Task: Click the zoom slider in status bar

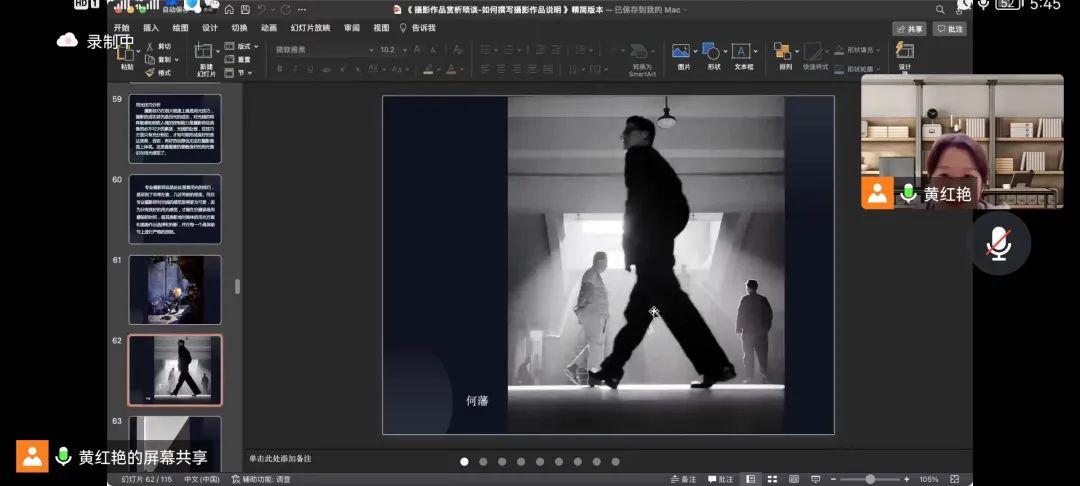Action: coord(870,479)
